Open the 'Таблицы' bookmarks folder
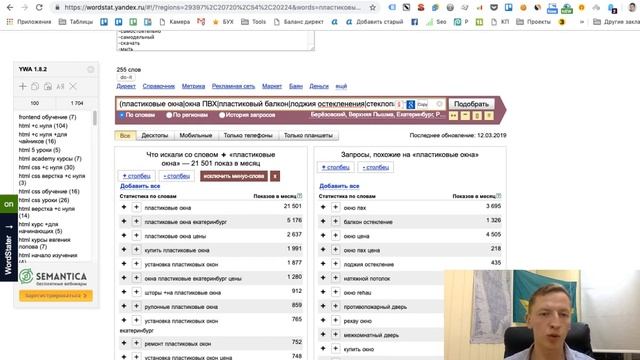This screenshot has height=360, width=640. [x=76, y=22]
